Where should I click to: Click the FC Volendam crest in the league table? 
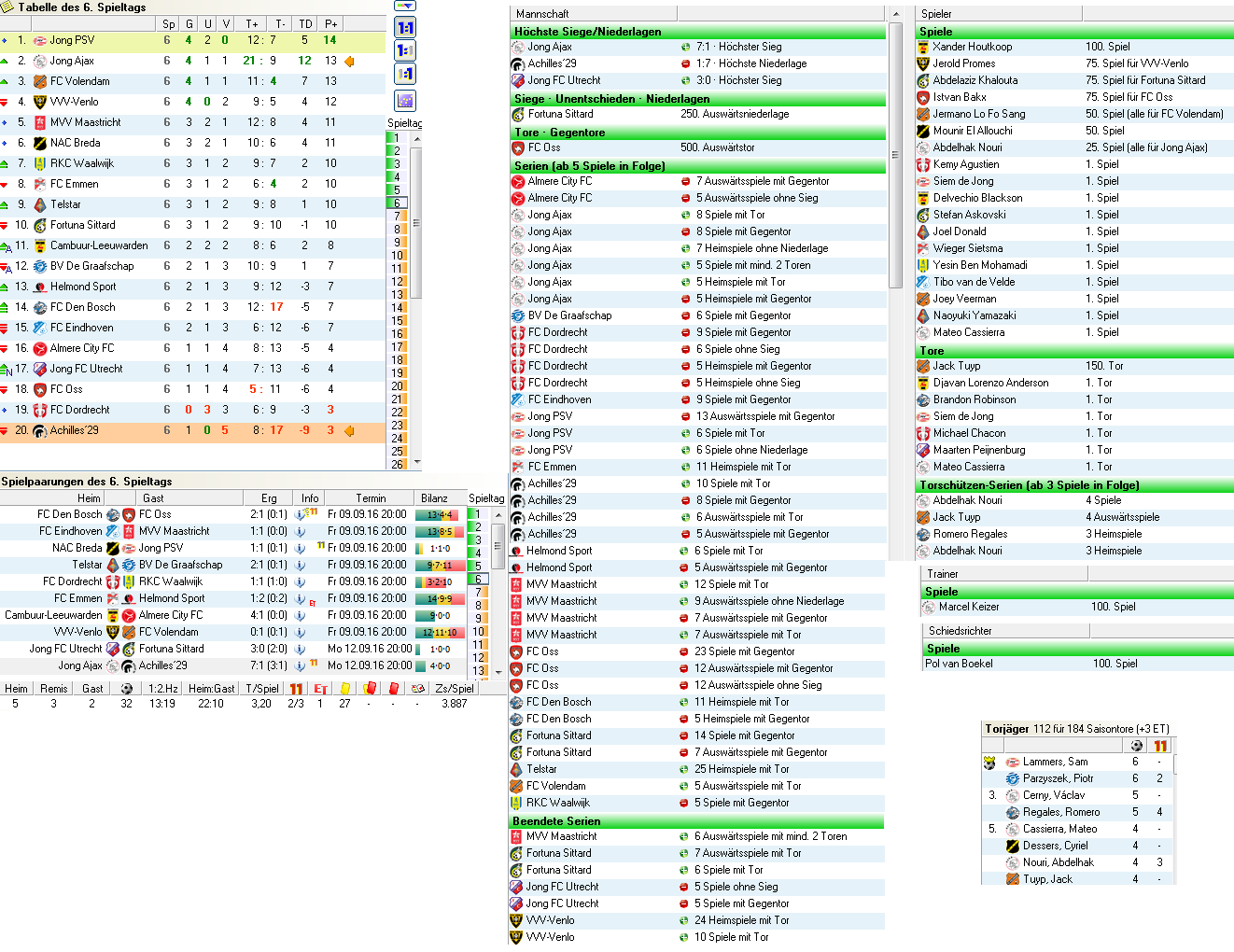click(x=40, y=81)
